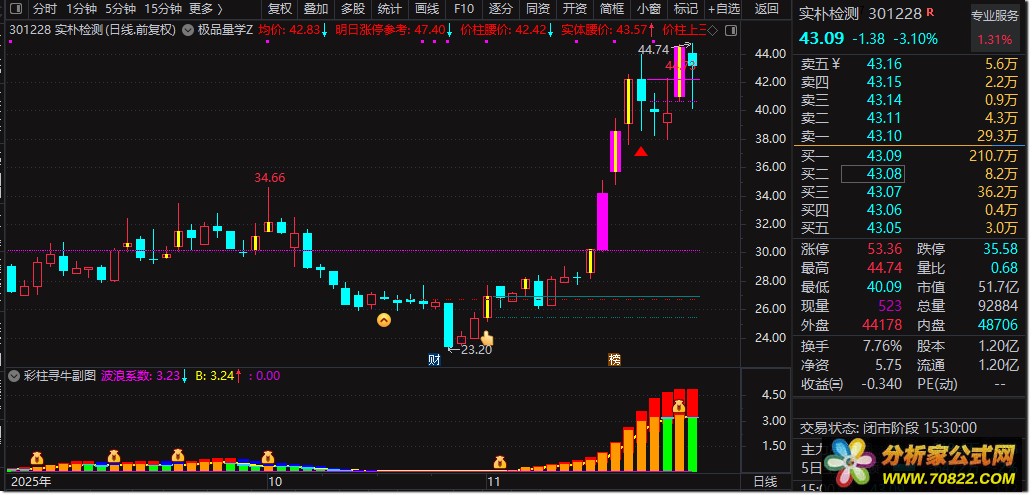Click the diamond icon after 价柱上三

tap(713, 30)
